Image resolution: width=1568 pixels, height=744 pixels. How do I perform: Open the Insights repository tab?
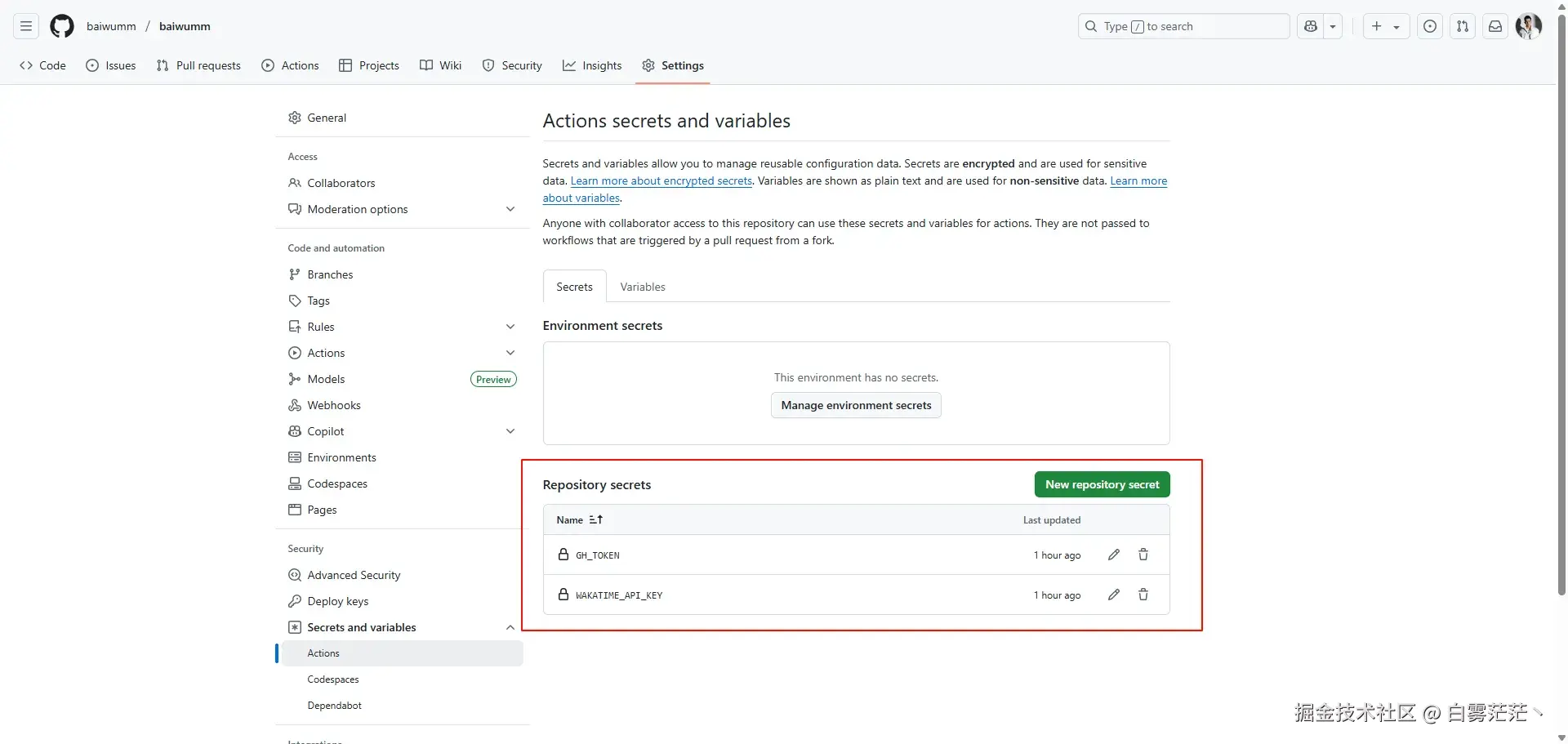pyautogui.click(x=592, y=65)
